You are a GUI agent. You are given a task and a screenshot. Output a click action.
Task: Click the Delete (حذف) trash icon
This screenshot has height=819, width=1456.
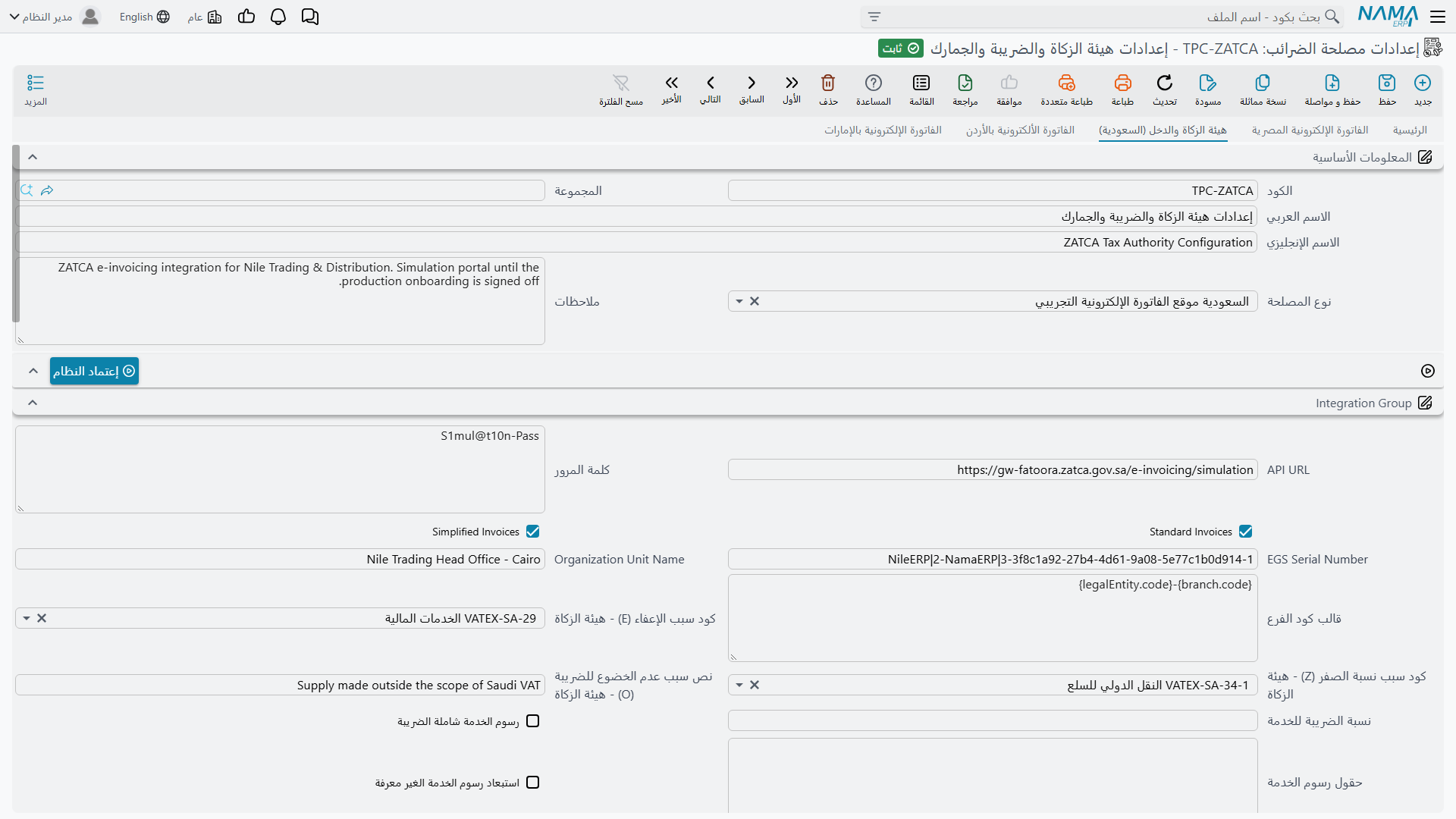(x=828, y=83)
